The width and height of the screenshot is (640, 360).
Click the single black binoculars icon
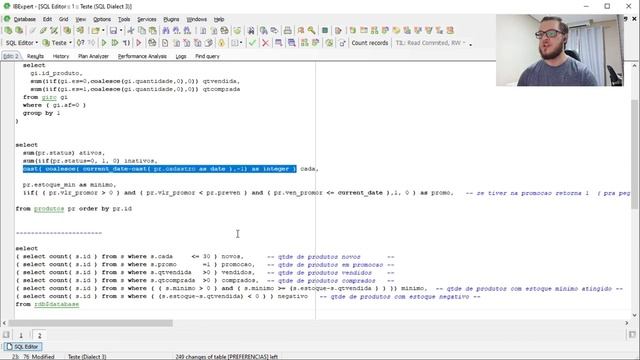251,31
